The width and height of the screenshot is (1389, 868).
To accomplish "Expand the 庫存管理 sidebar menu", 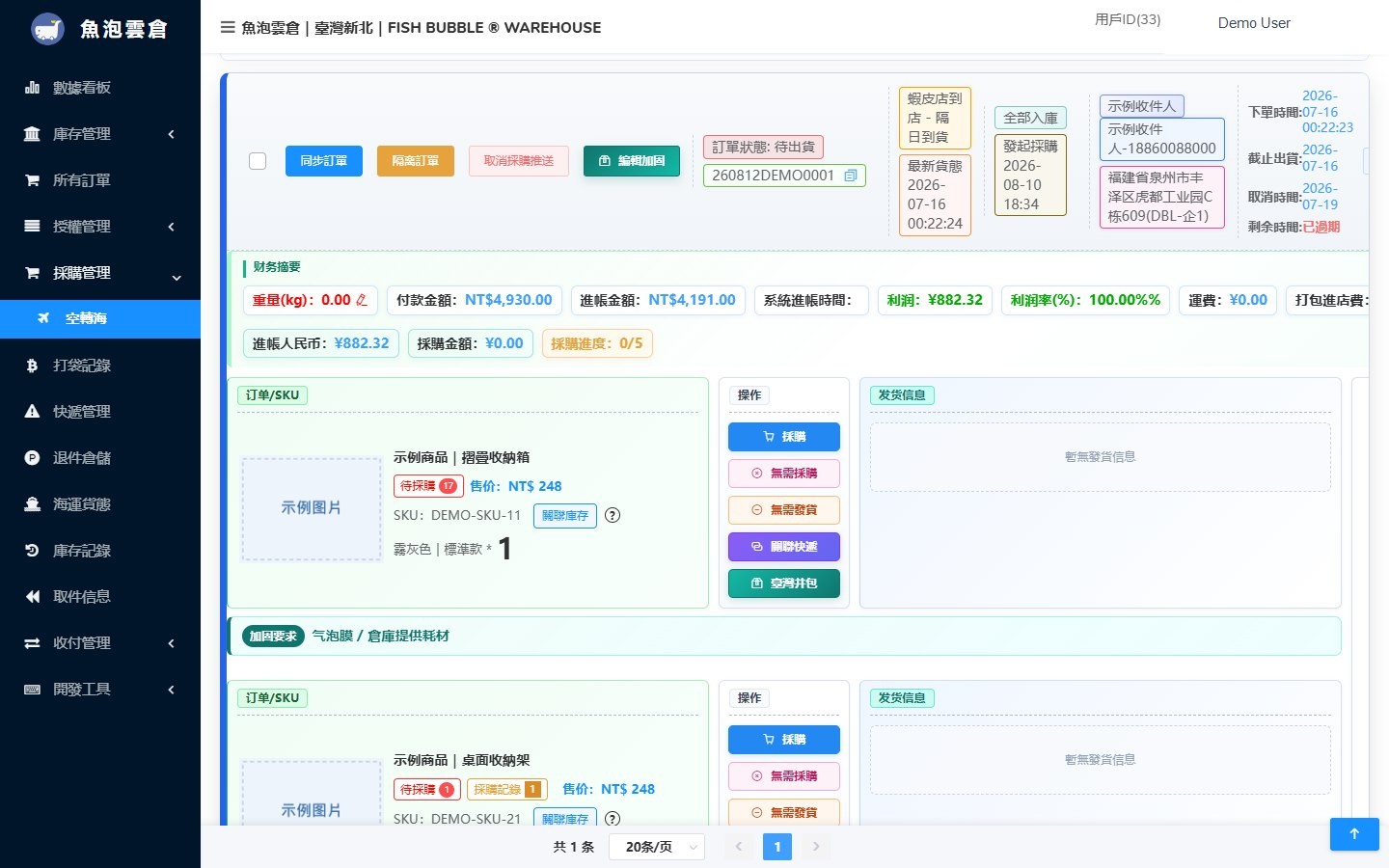I will pos(100,134).
